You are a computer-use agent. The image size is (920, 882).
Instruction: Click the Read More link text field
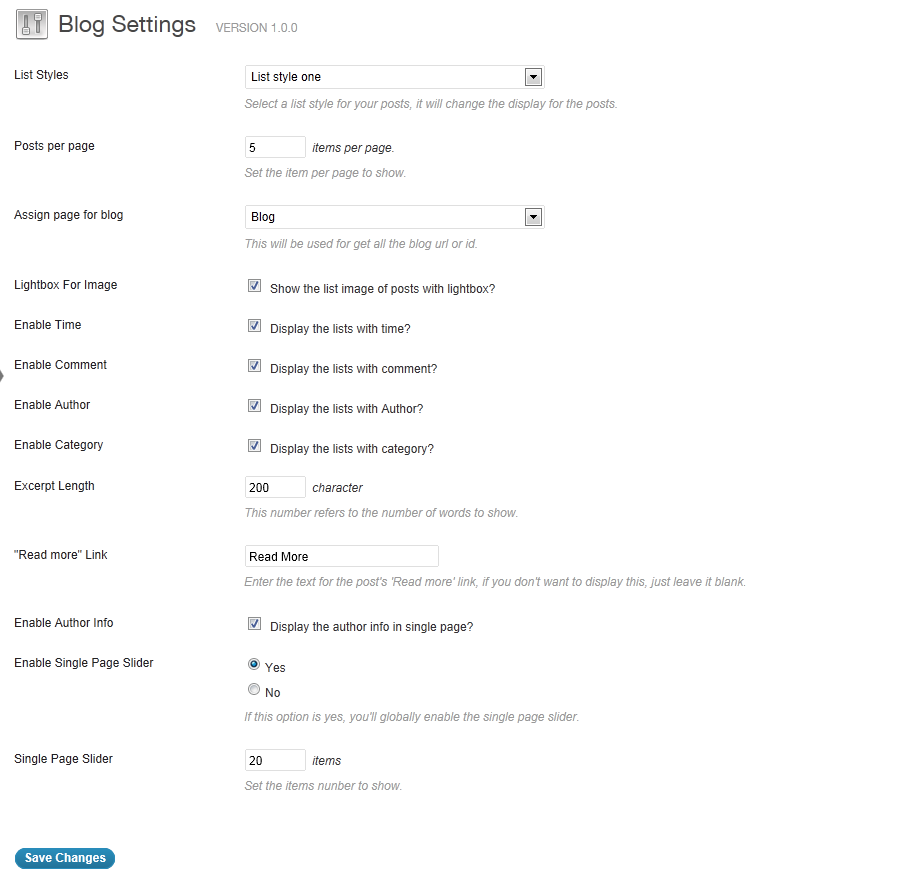(x=341, y=556)
